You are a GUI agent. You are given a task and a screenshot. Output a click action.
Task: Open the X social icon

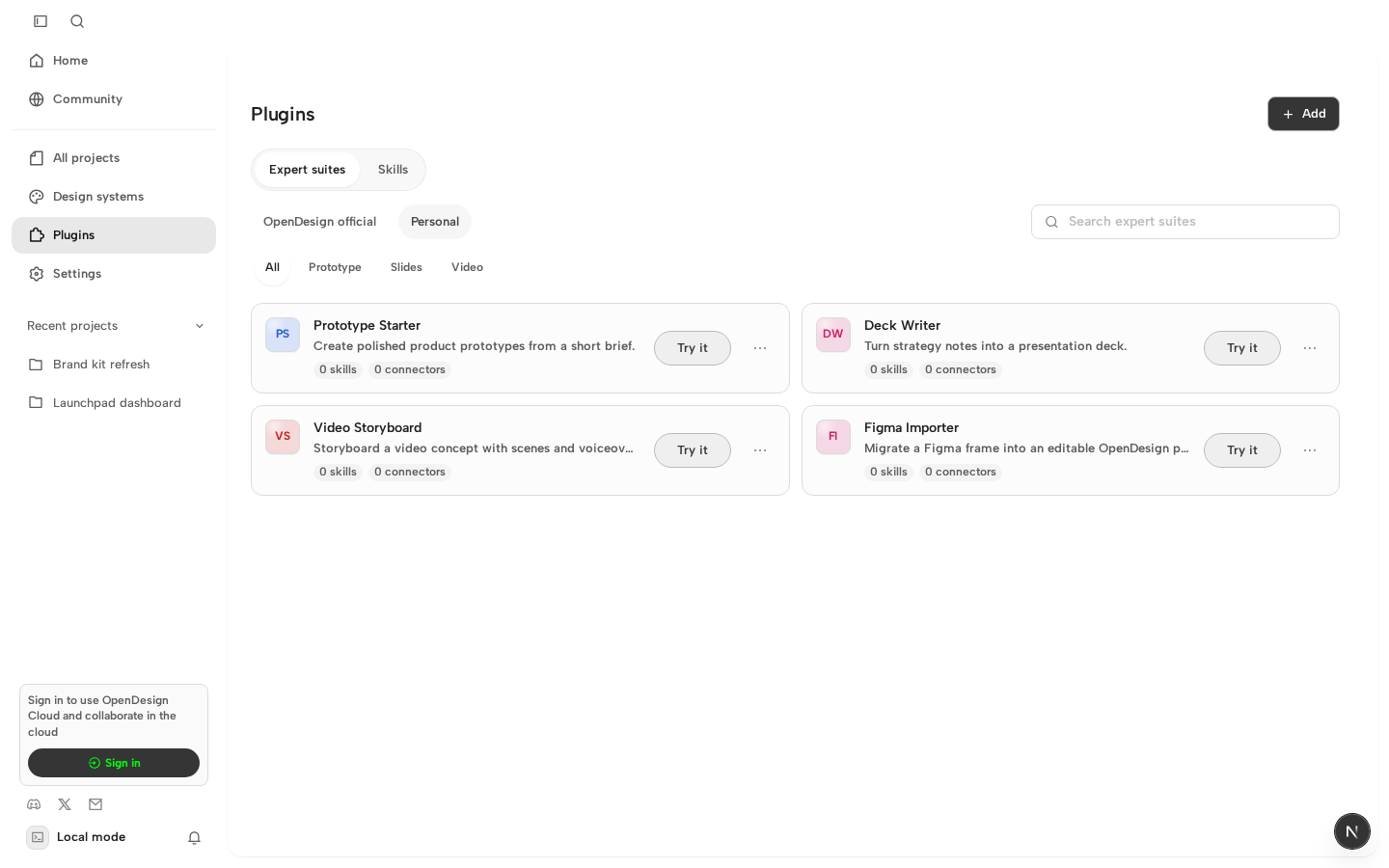(65, 804)
